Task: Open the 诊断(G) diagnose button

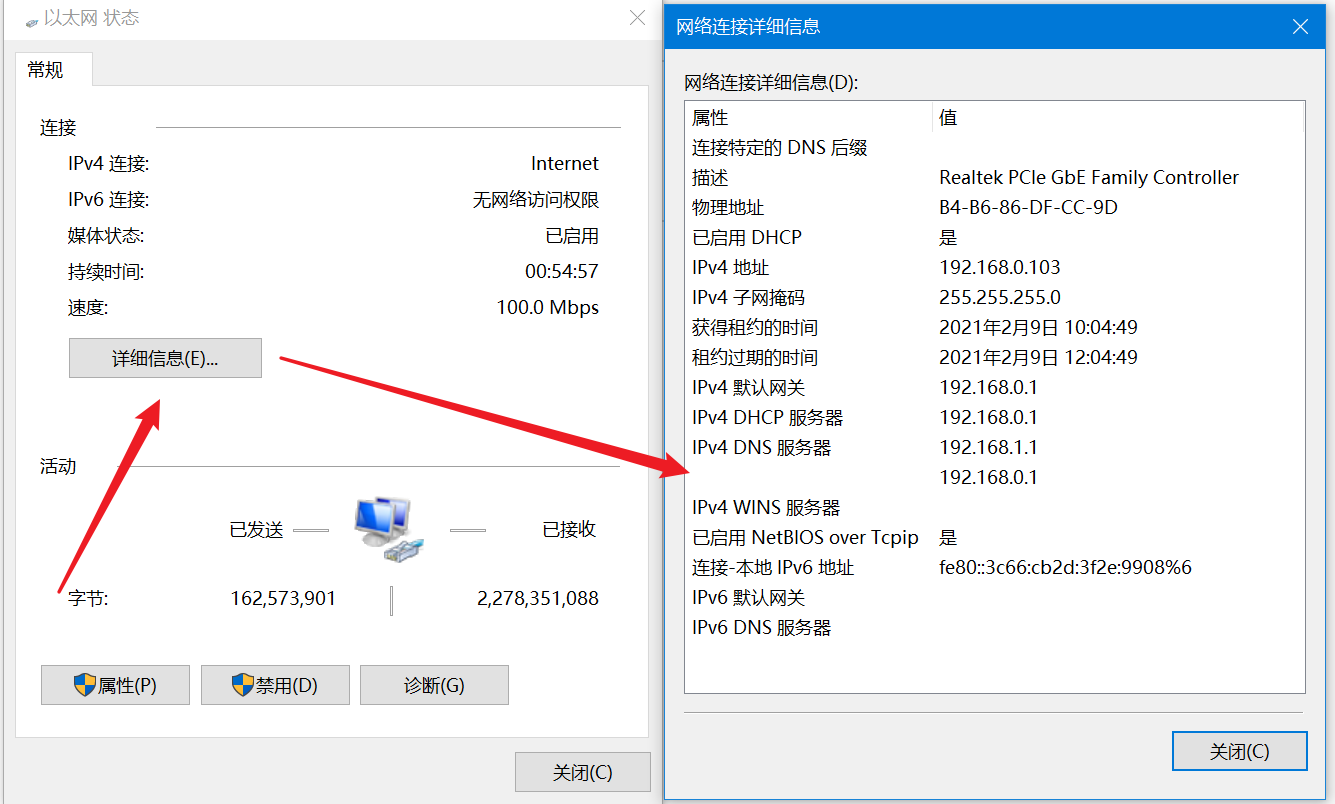Action: [x=434, y=686]
